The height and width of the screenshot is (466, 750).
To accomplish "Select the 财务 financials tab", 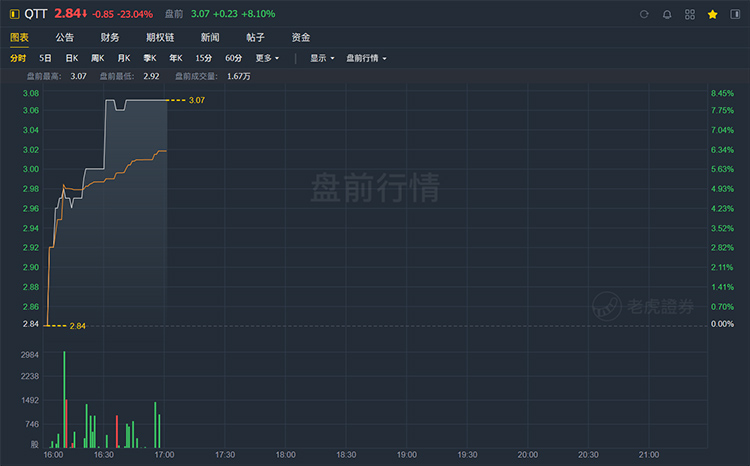I will pos(110,37).
